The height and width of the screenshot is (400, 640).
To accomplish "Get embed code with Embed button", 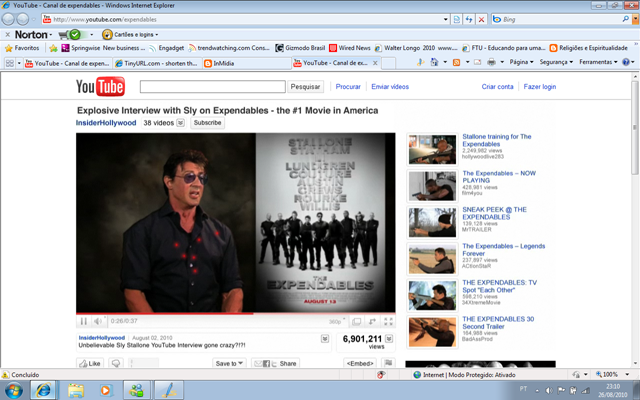I will 359,363.
